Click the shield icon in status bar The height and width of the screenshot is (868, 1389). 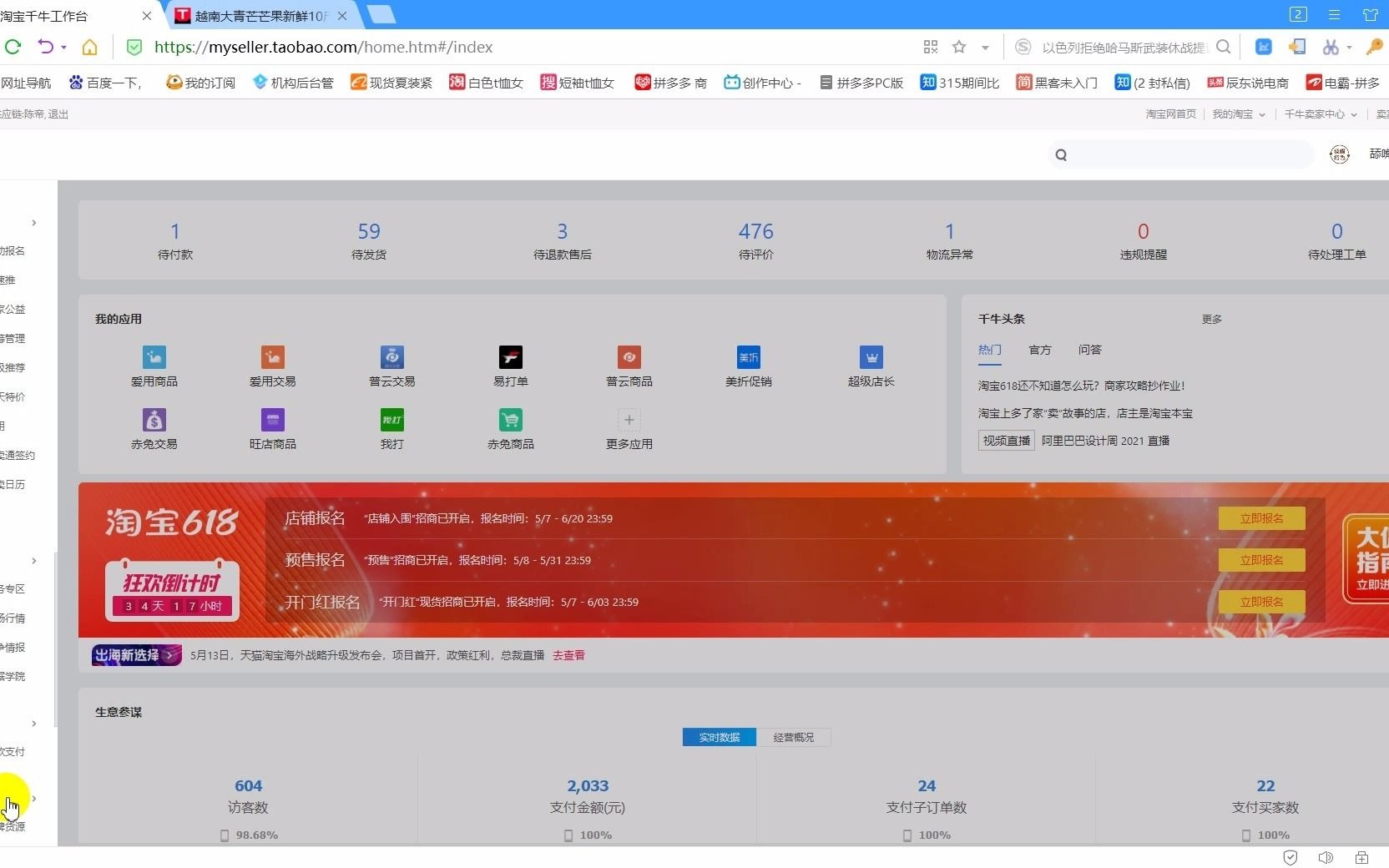point(1291,857)
